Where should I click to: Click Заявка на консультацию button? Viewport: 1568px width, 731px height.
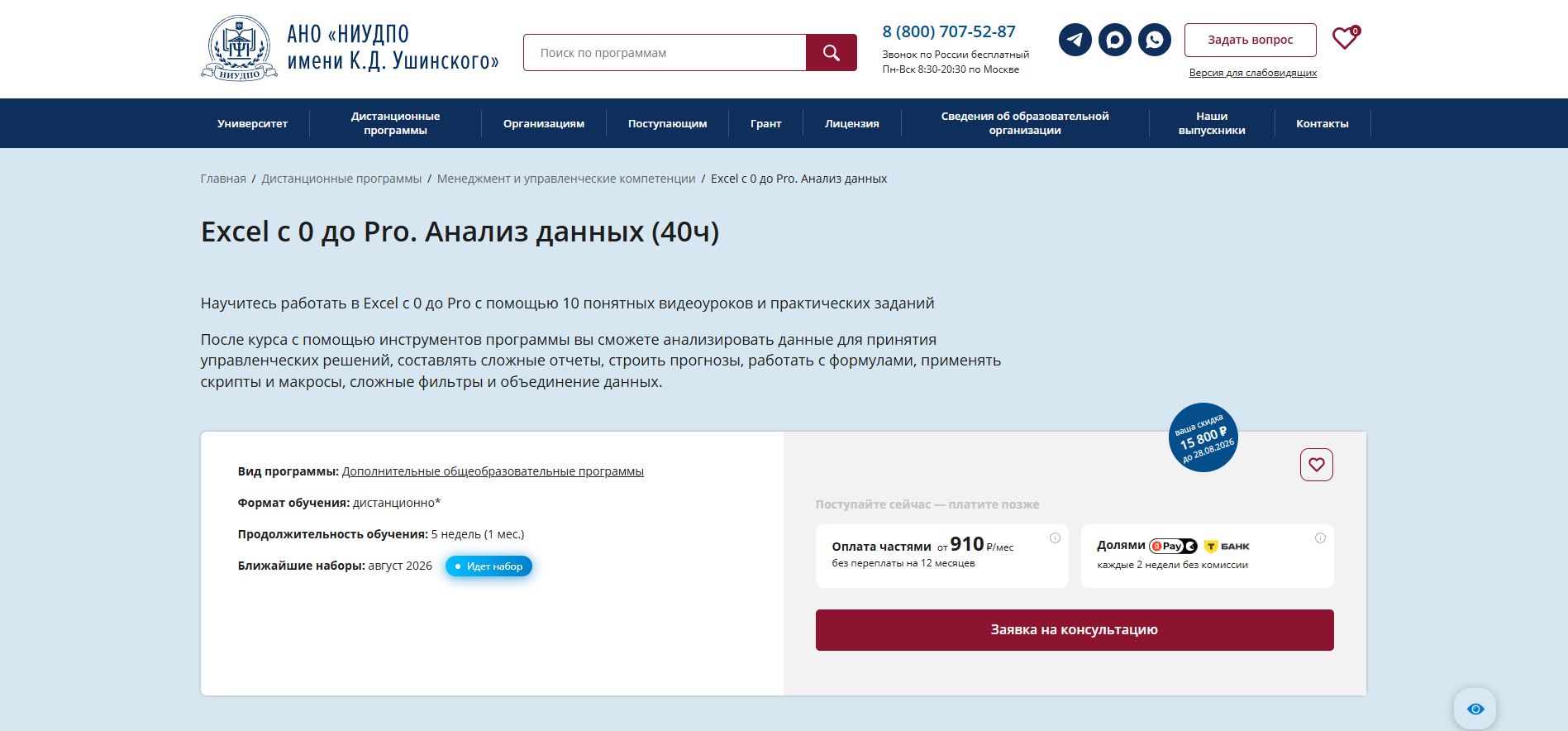(x=1075, y=630)
